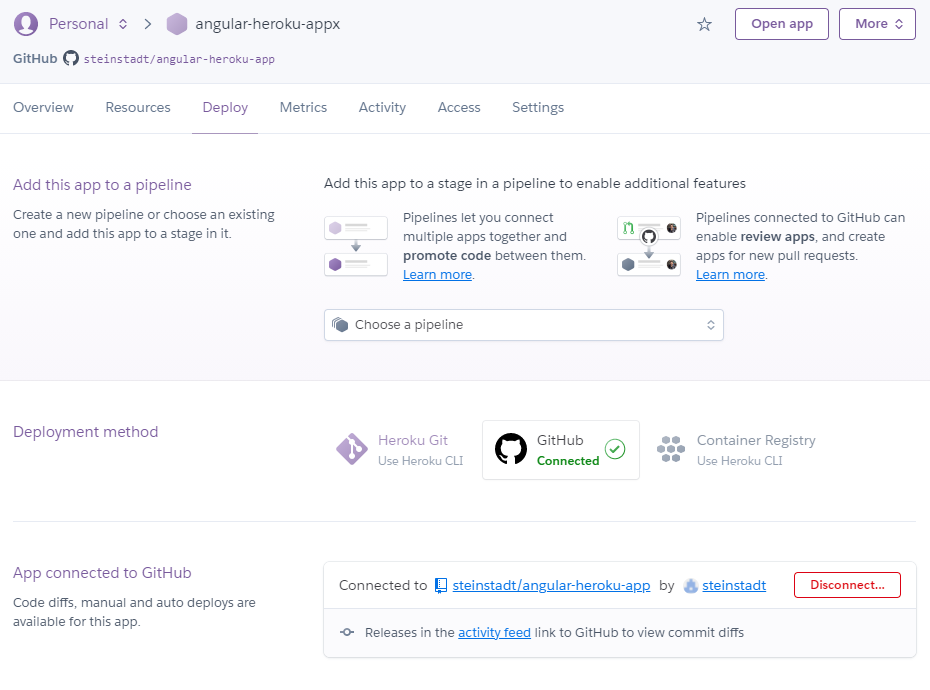Click the steinstadt user avatar icon
Viewport: 930px width, 690px height.
point(690,586)
